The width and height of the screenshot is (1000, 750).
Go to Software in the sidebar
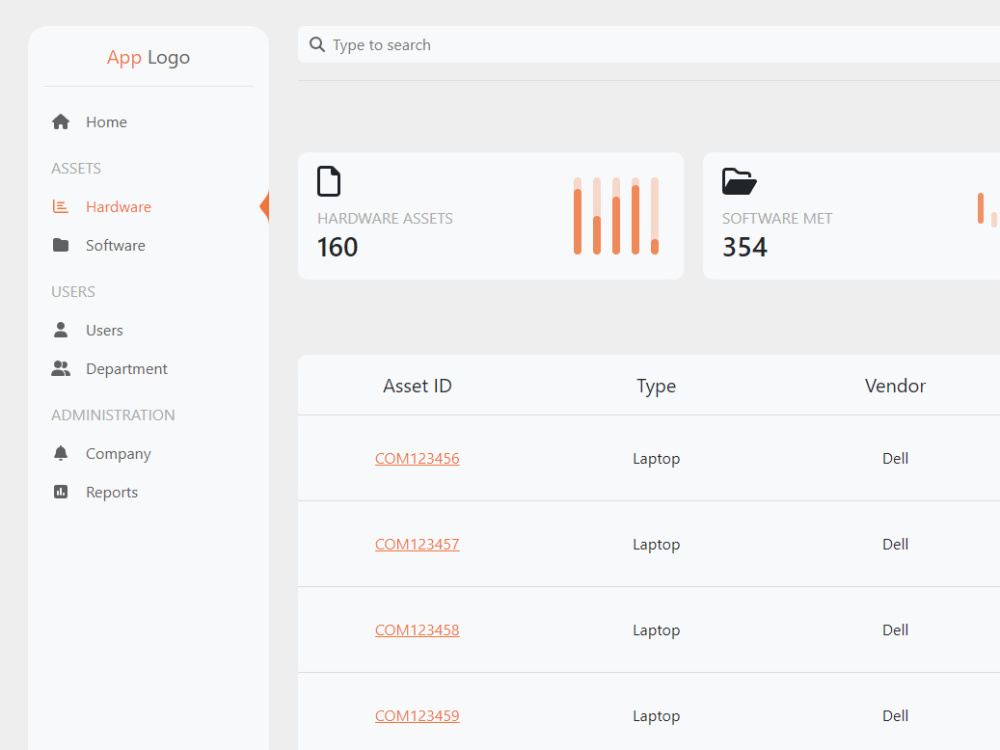(x=115, y=246)
